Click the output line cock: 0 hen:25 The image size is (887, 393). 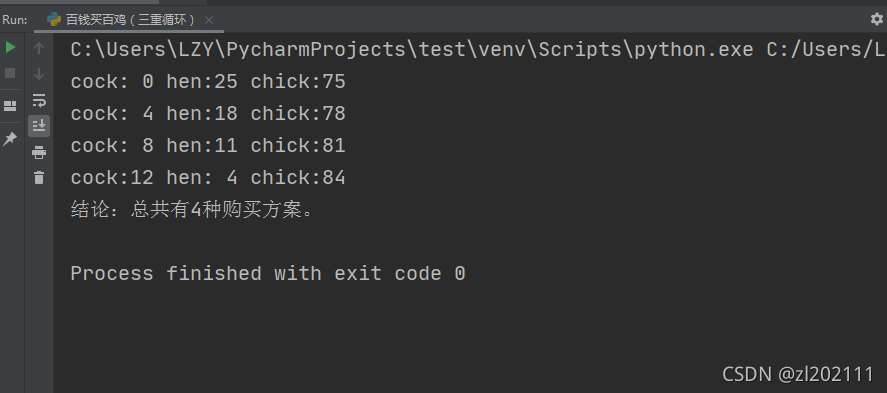coord(208,82)
